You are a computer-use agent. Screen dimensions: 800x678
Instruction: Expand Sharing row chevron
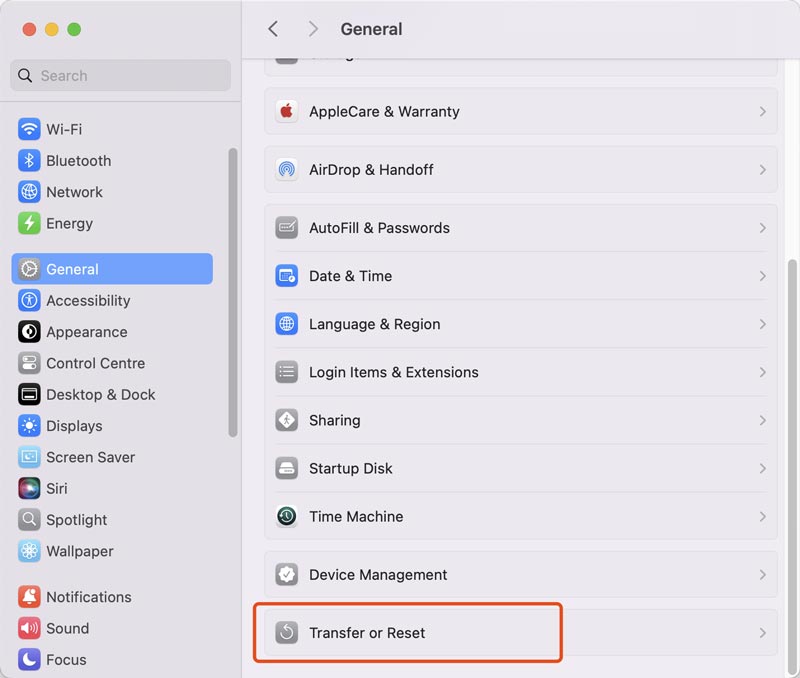[x=762, y=420]
